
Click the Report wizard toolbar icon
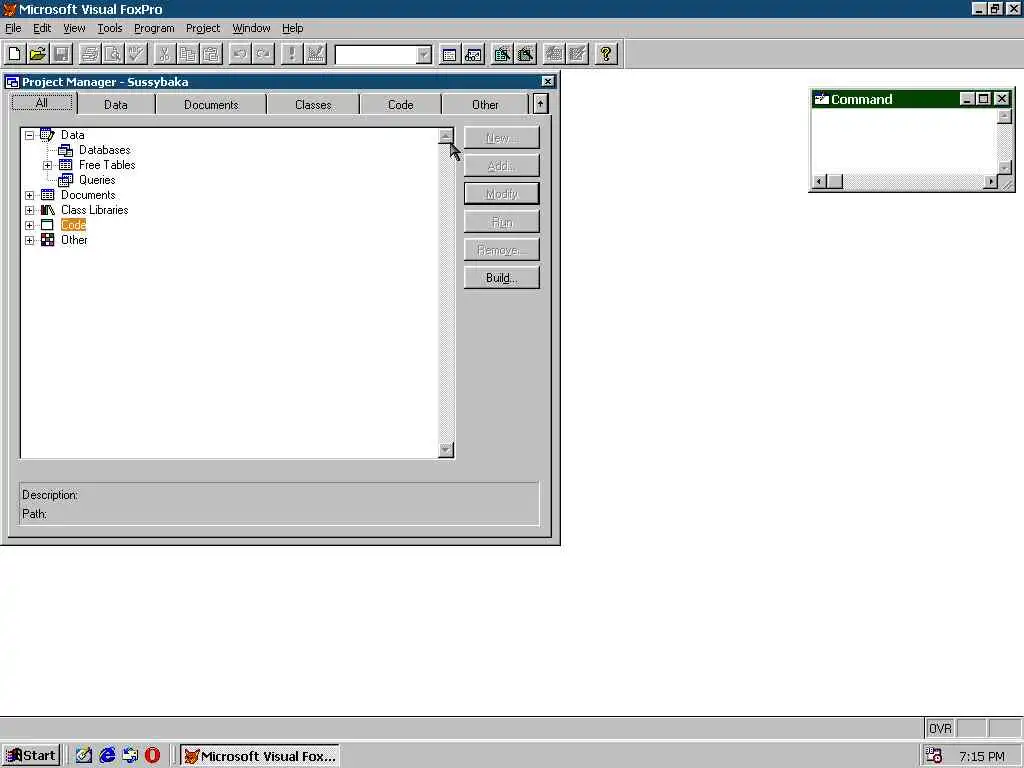pyautogui.click(x=525, y=54)
